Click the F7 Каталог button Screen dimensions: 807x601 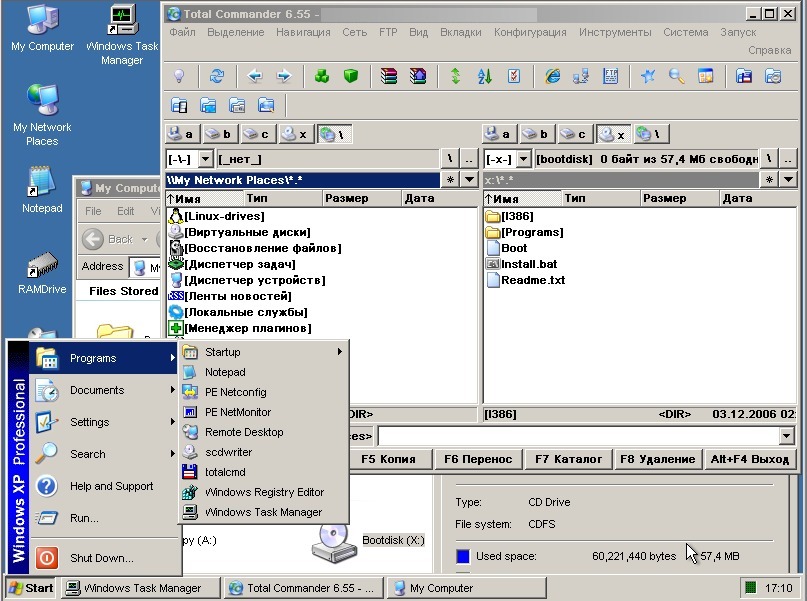pyautogui.click(x=568, y=459)
